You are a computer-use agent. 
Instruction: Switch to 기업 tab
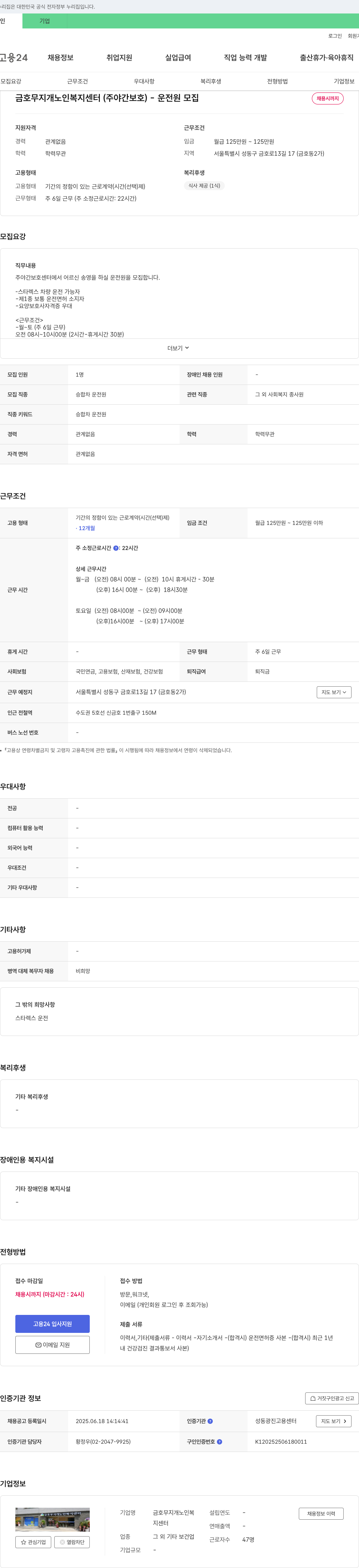coord(45,21)
